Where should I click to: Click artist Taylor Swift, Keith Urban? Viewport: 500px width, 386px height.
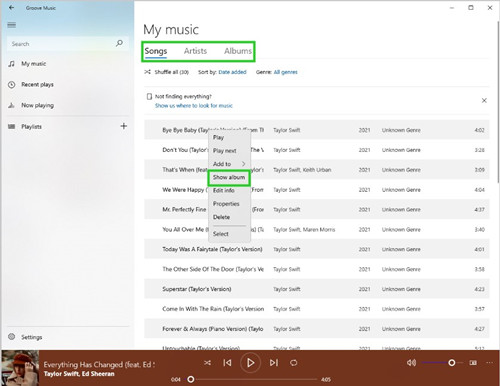tap(302, 170)
